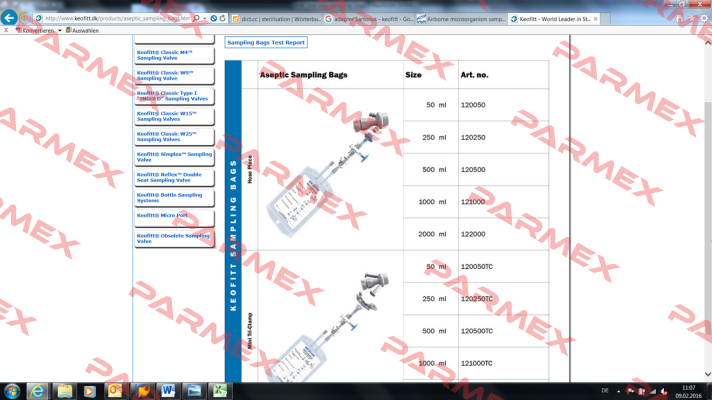Screen dimensions: 712x400
Task: Open Keofitt Obsolete Sampling Valve
Action: 174,238
